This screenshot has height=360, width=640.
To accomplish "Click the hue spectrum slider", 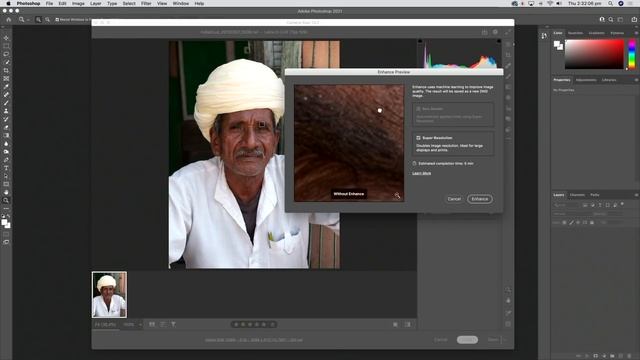I will pyautogui.click(x=632, y=54).
